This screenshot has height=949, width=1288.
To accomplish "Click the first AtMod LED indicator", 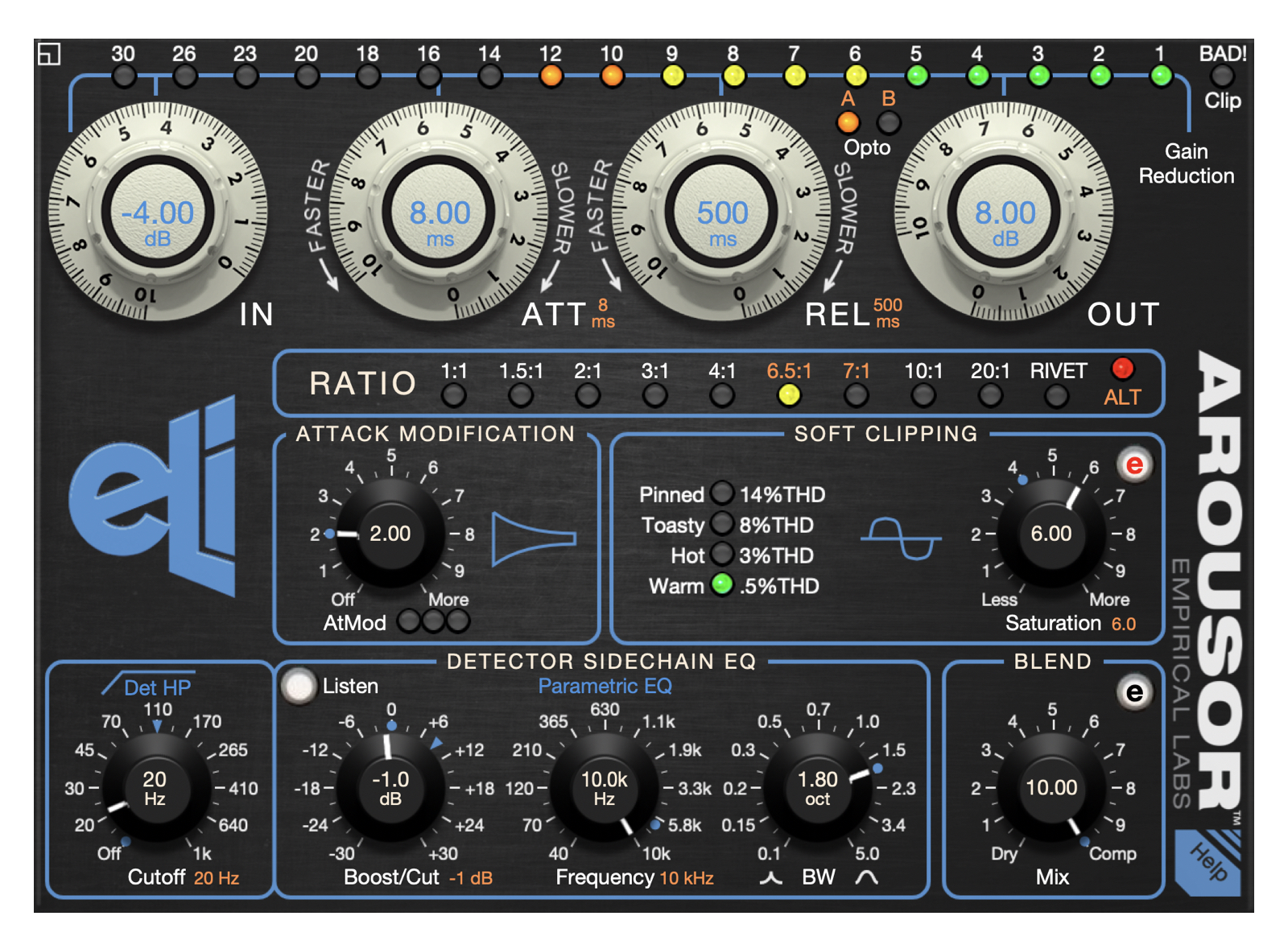I will (x=409, y=621).
